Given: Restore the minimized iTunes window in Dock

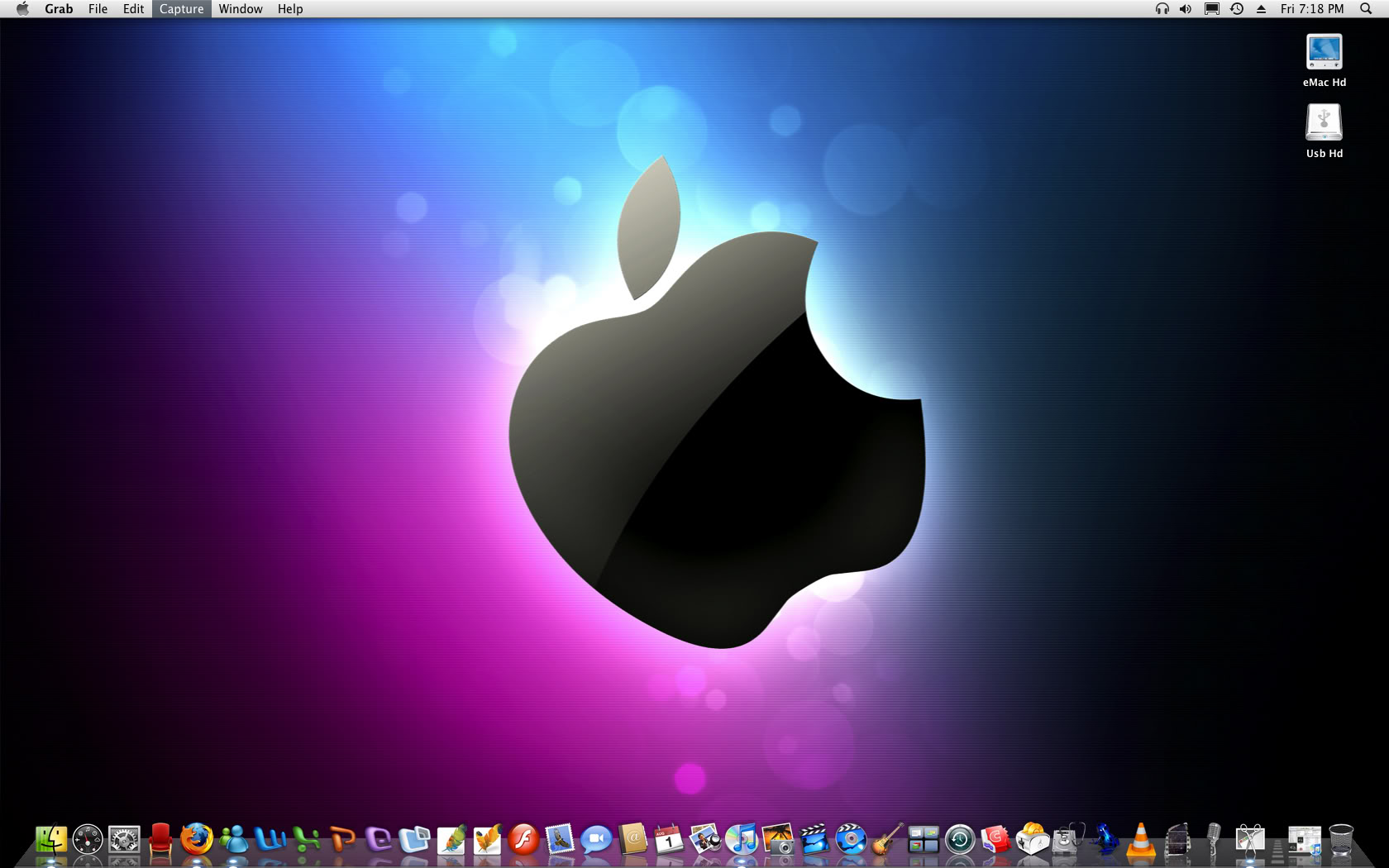Looking at the screenshot, I should tap(1305, 840).
